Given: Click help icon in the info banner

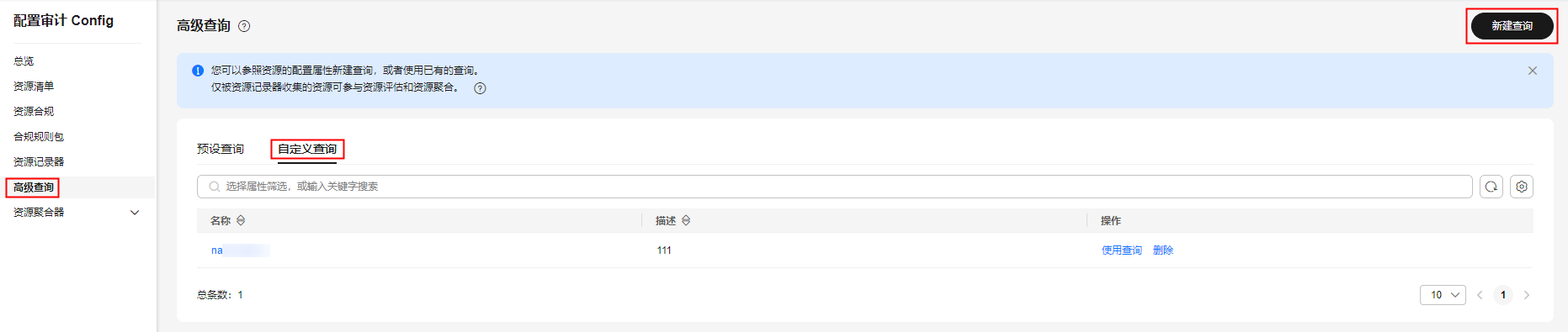Looking at the screenshot, I should tap(480, 88).
